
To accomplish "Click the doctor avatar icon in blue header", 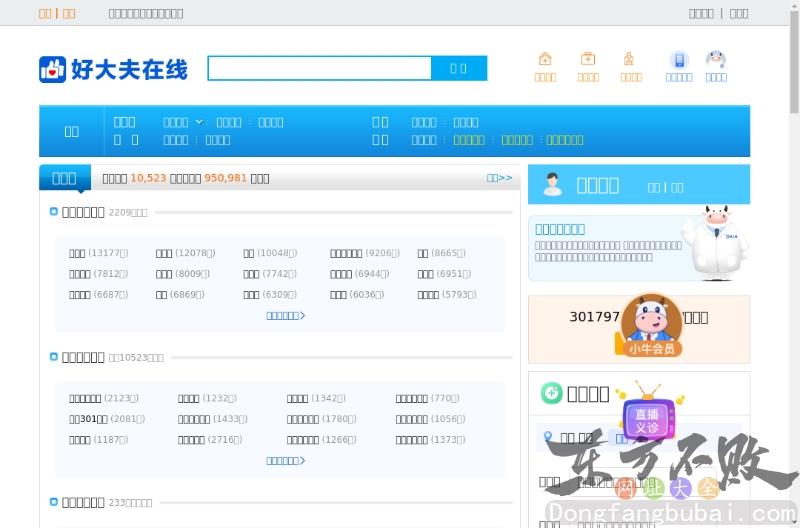I will click(552, 185).
